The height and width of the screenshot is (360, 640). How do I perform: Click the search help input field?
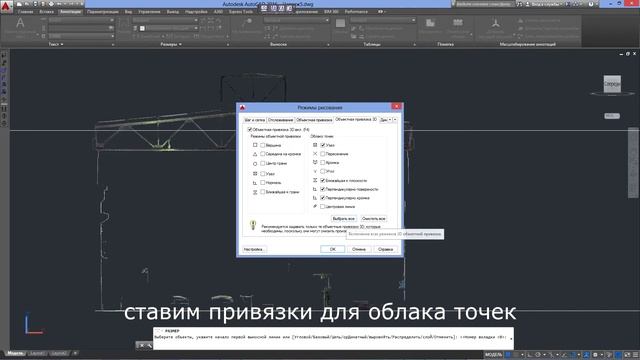484,4
